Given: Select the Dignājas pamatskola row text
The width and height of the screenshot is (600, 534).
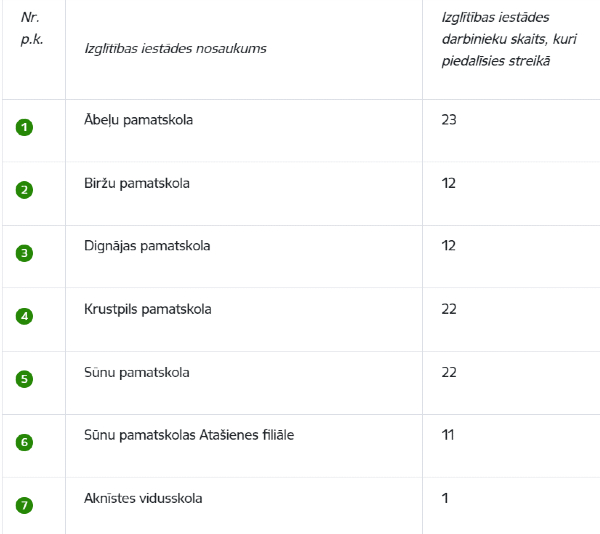Looking at the screenshot, I should [x=147, y=246].
